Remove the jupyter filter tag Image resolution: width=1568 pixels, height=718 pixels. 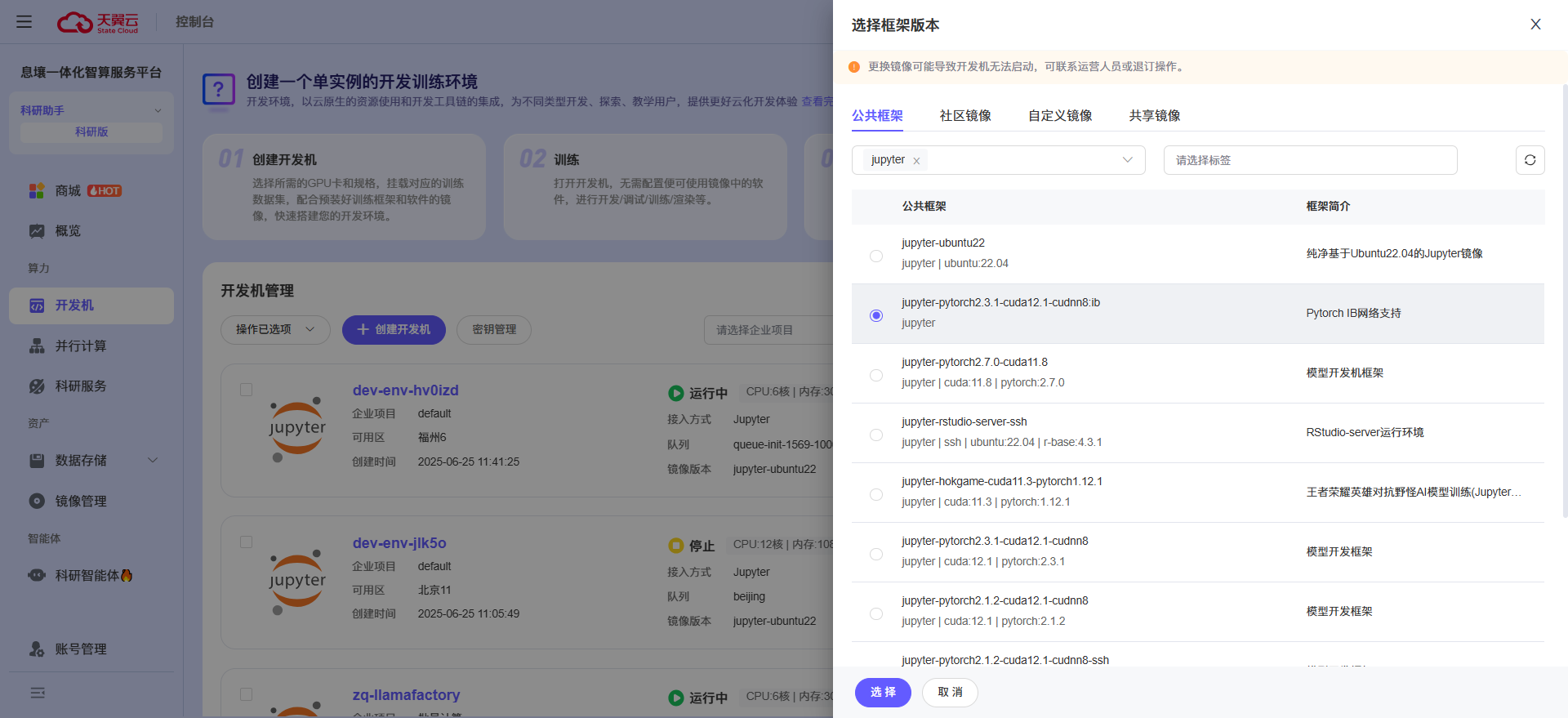(x=916, y=161)
